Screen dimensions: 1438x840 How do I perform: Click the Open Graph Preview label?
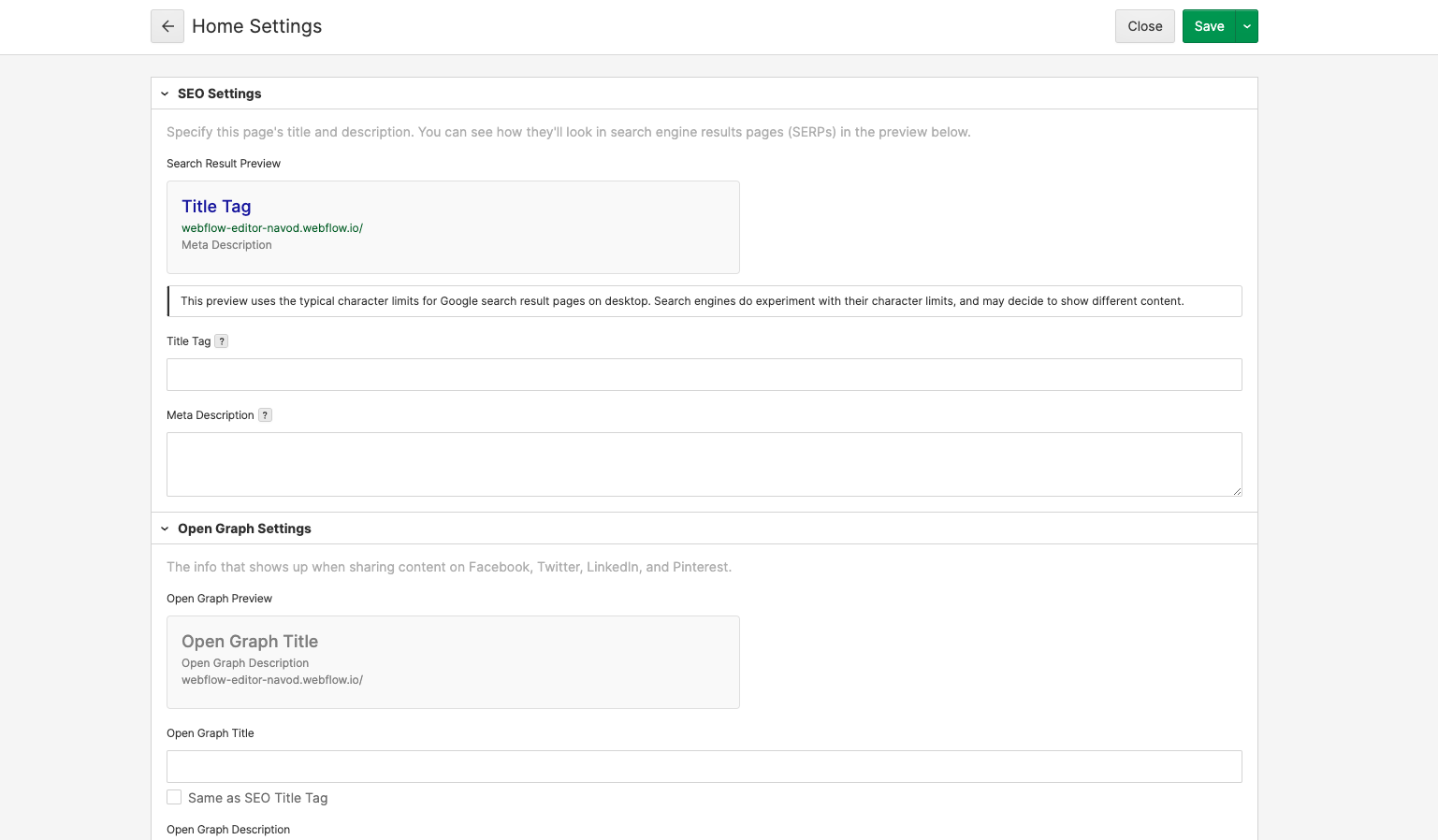coord(219,599)
